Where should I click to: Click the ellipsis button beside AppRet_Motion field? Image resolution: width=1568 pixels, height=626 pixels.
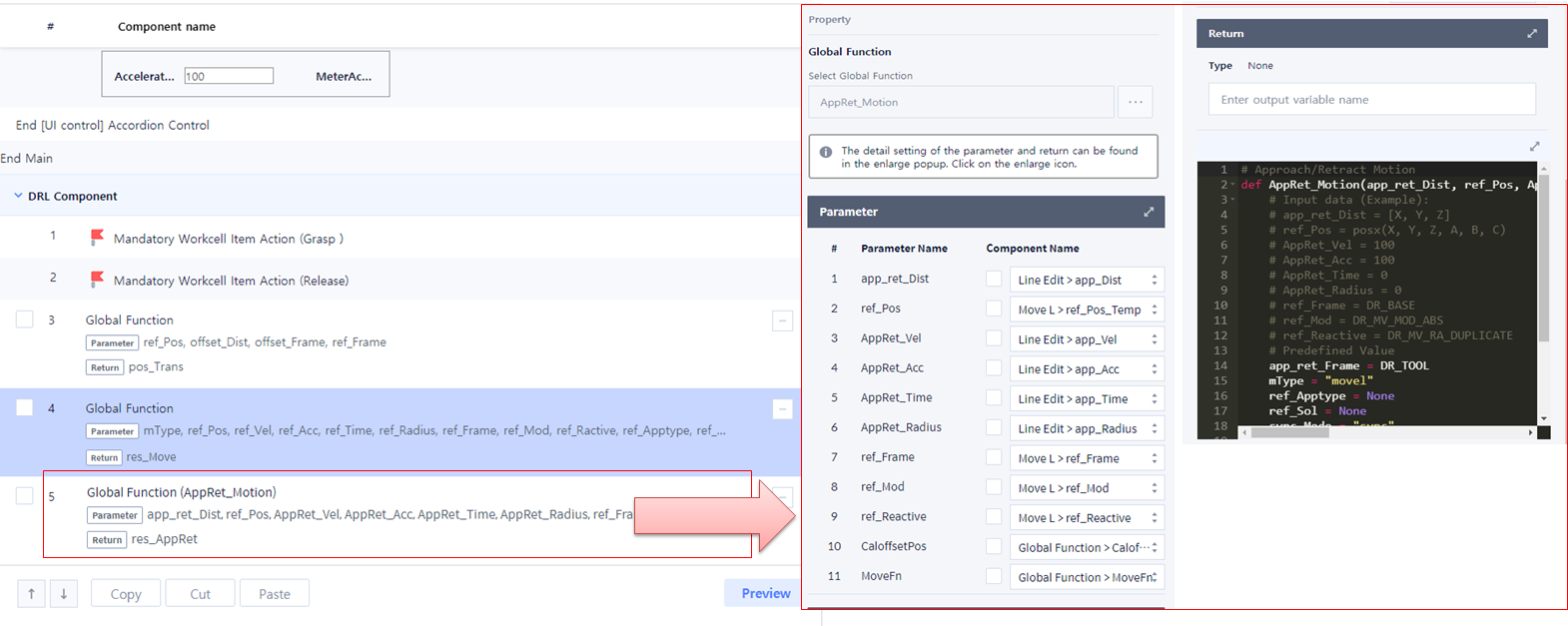[1136, 102]
